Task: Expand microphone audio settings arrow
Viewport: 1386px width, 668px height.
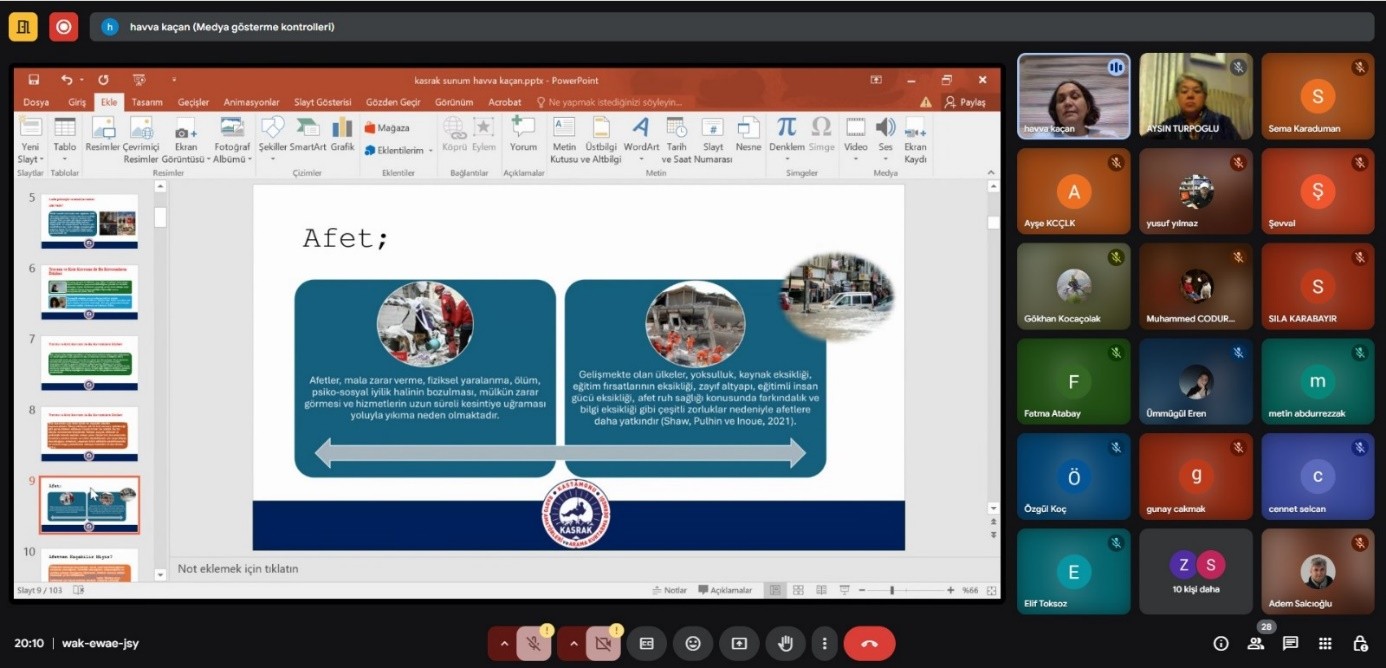Action: point(503,643)
